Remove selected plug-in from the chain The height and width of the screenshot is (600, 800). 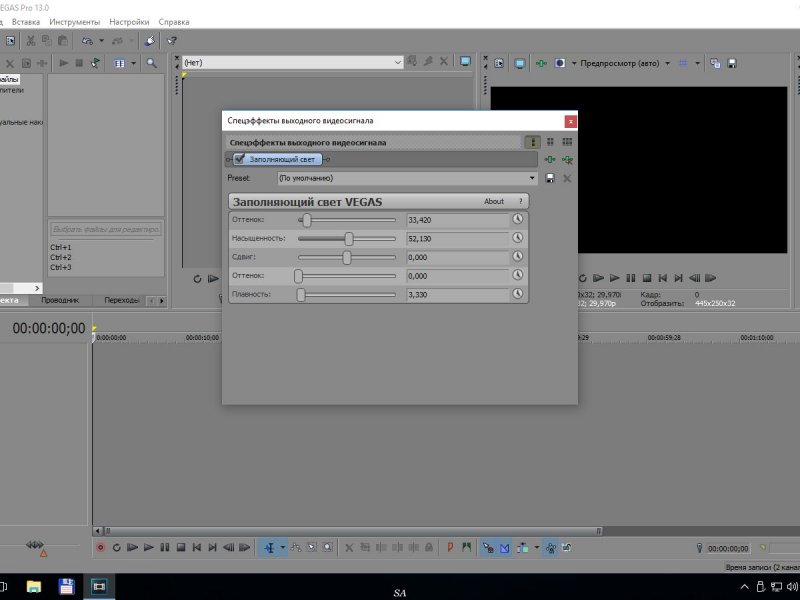click(567, 160)
